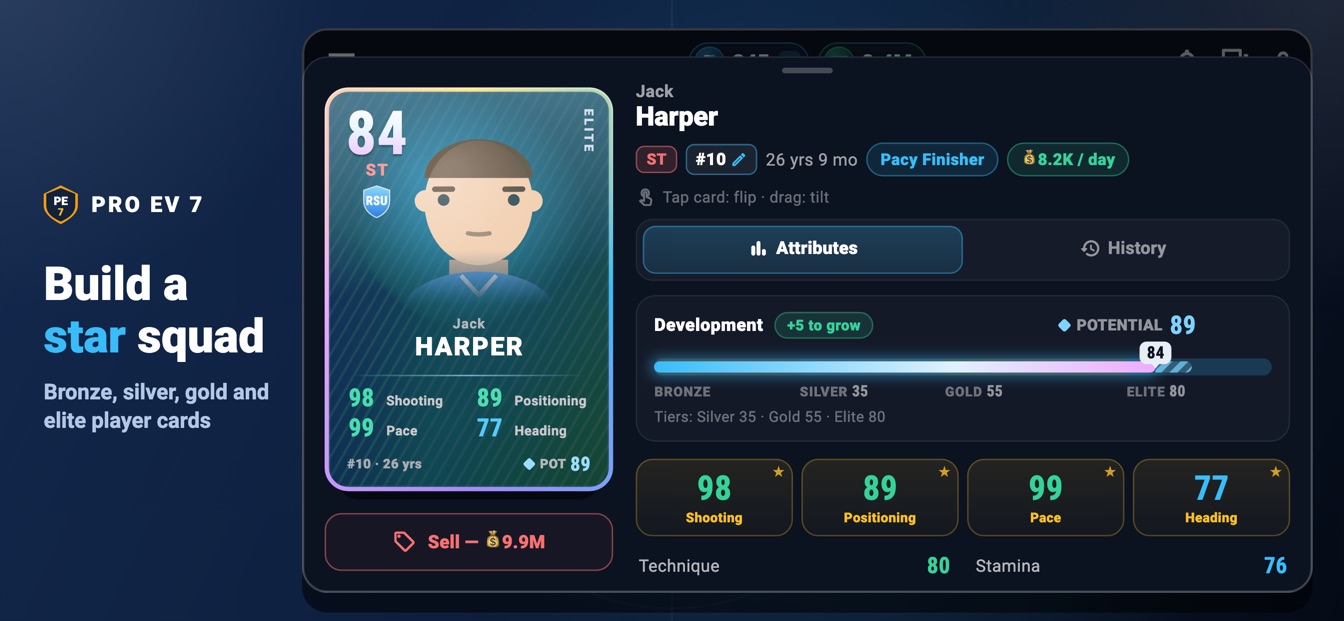Image resolution: width=1344 pixels, height=621 pixels.
Task: Open the History tab
Action: (x=1124, y=248)
